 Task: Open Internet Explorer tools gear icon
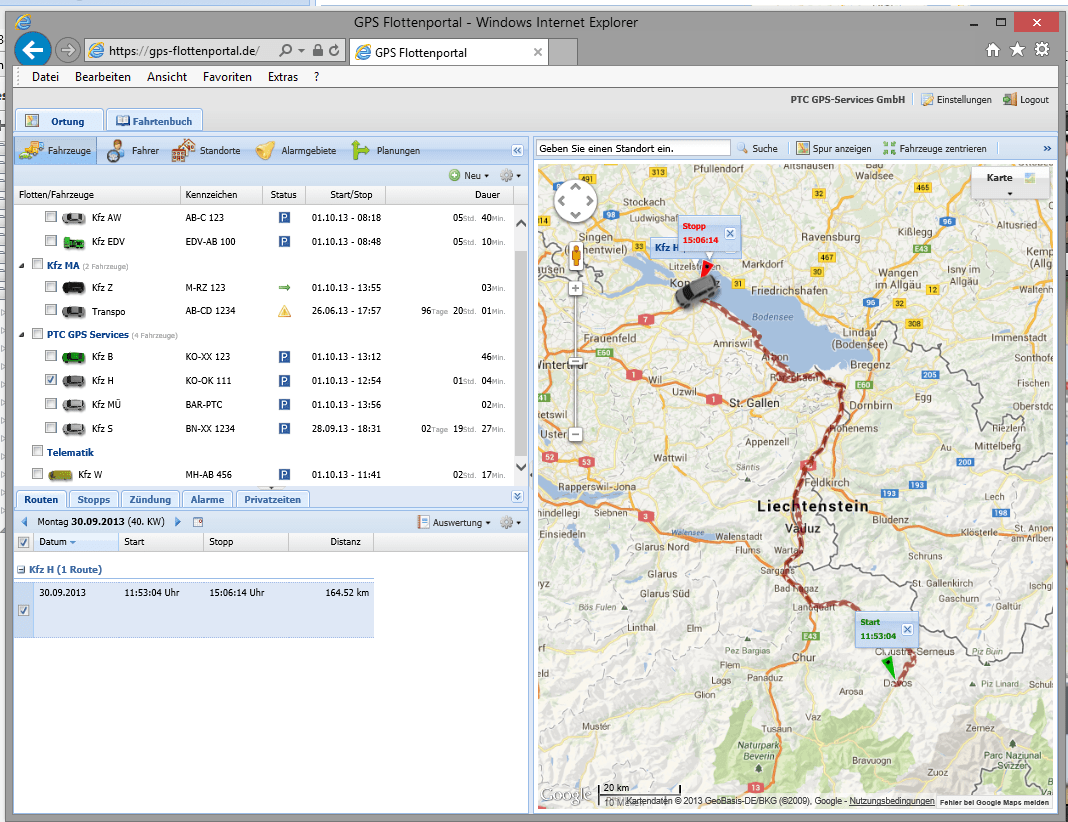[x=1041, y=50]
